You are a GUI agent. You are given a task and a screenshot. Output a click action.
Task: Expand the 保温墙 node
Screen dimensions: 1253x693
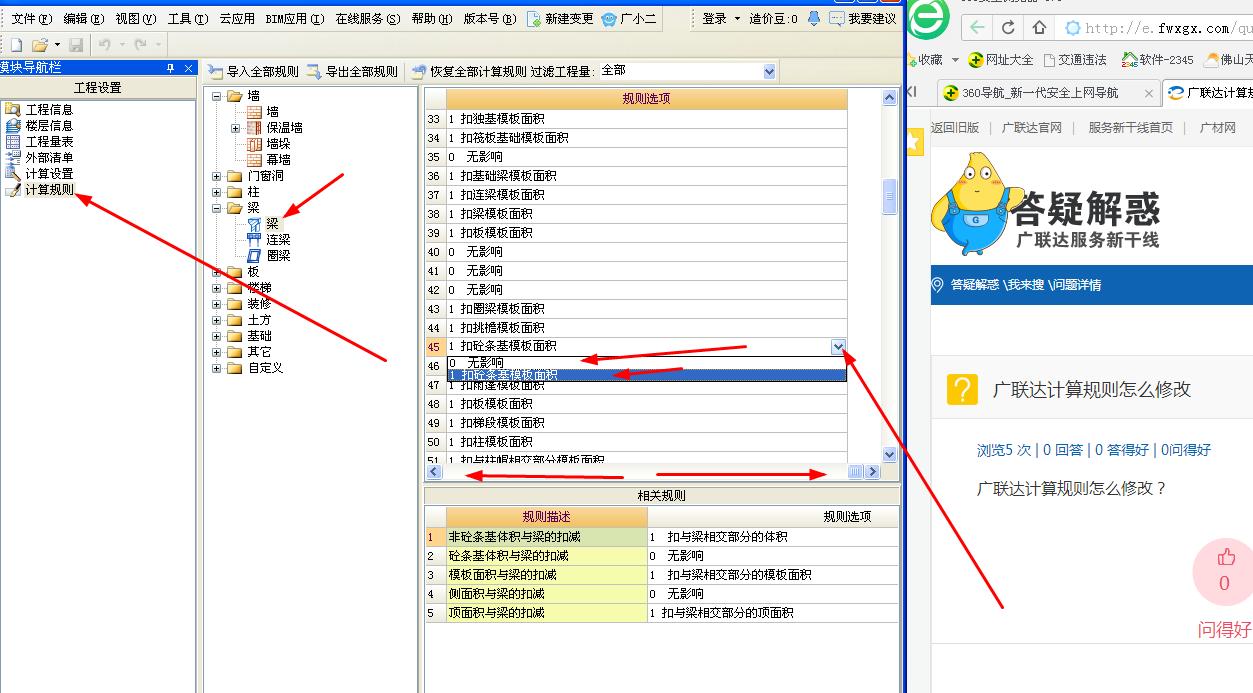click(x=236, y=128)
